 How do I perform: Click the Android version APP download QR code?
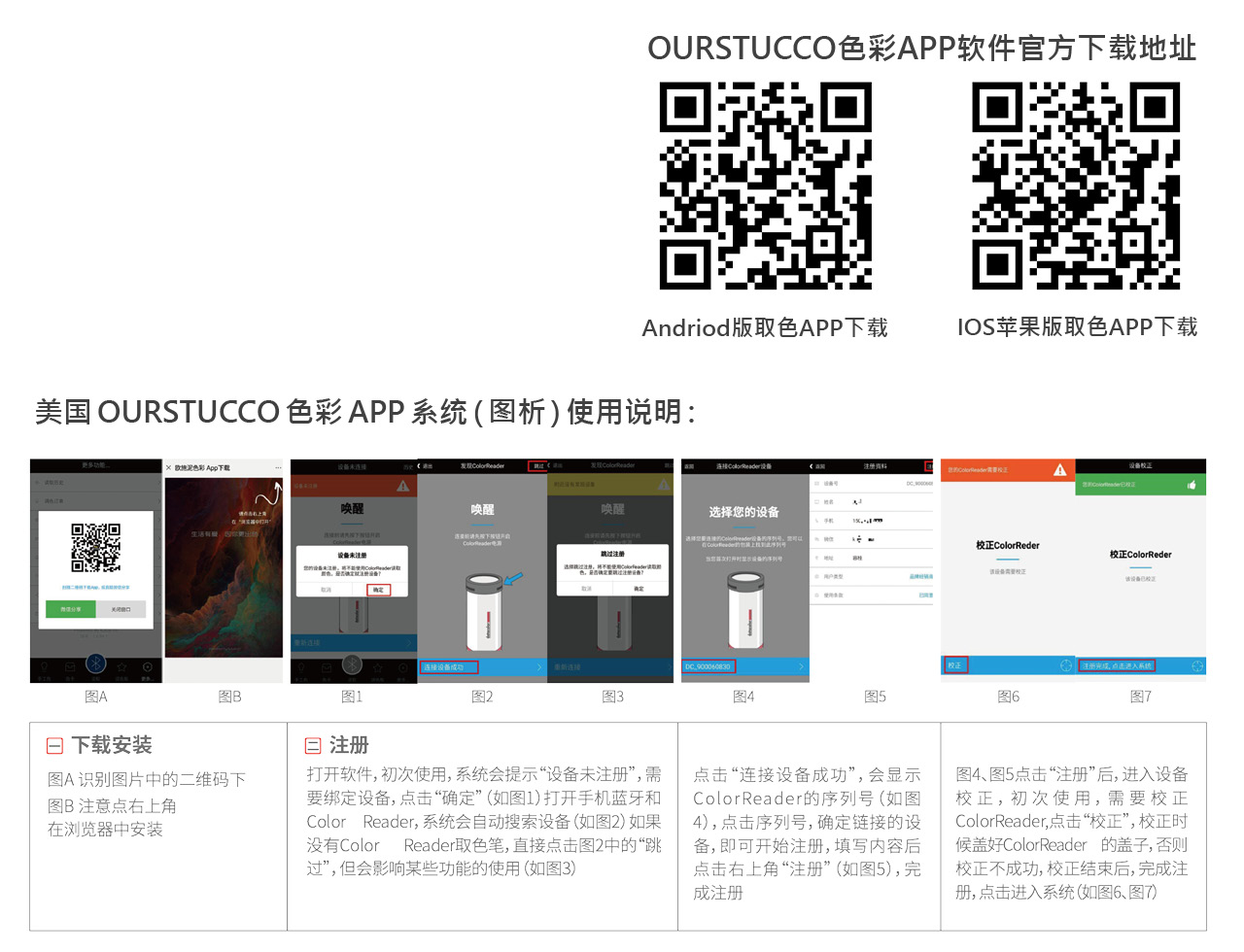766,186
